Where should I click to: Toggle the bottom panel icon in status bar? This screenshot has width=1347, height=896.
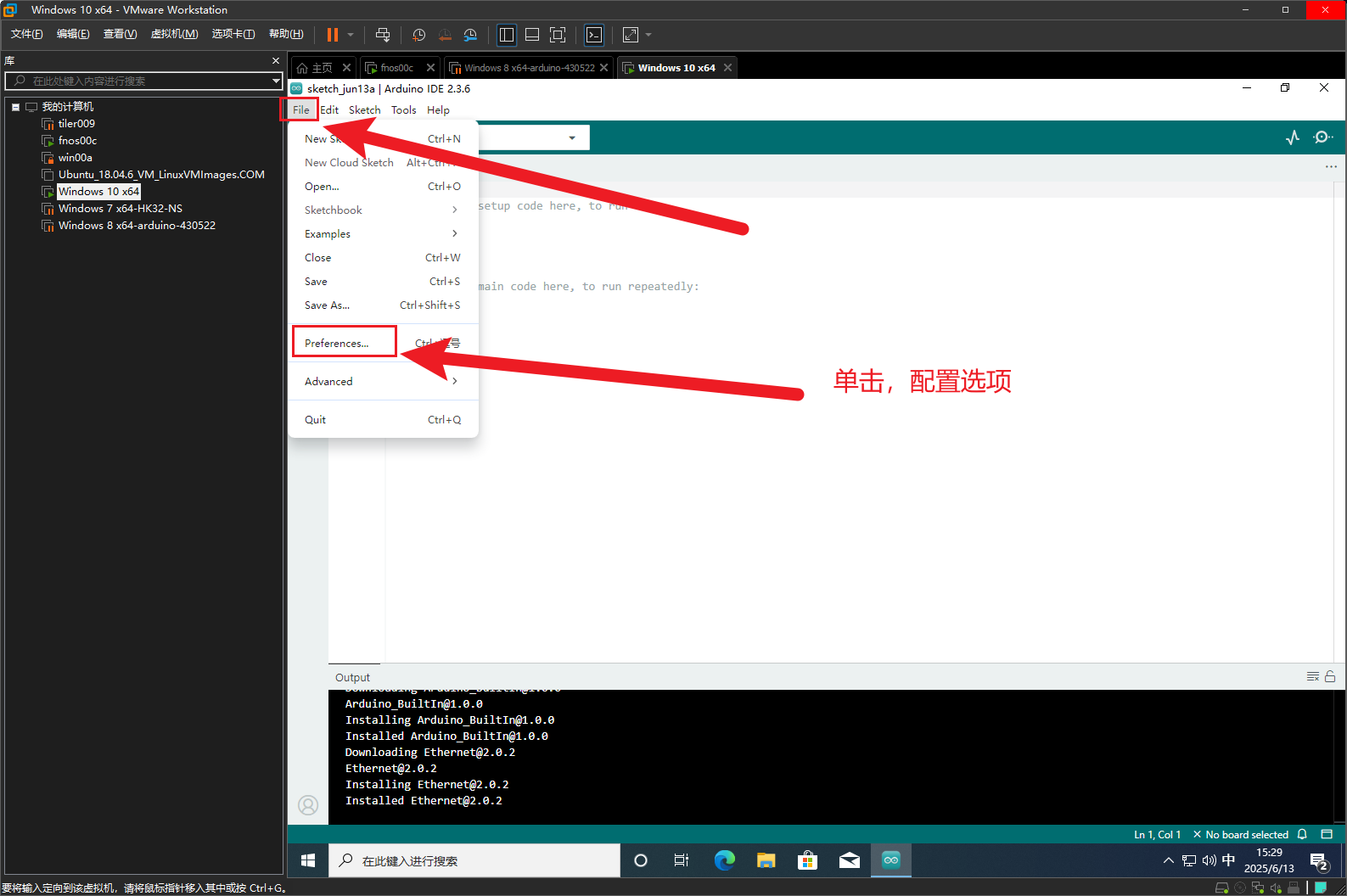point(1327,835)
